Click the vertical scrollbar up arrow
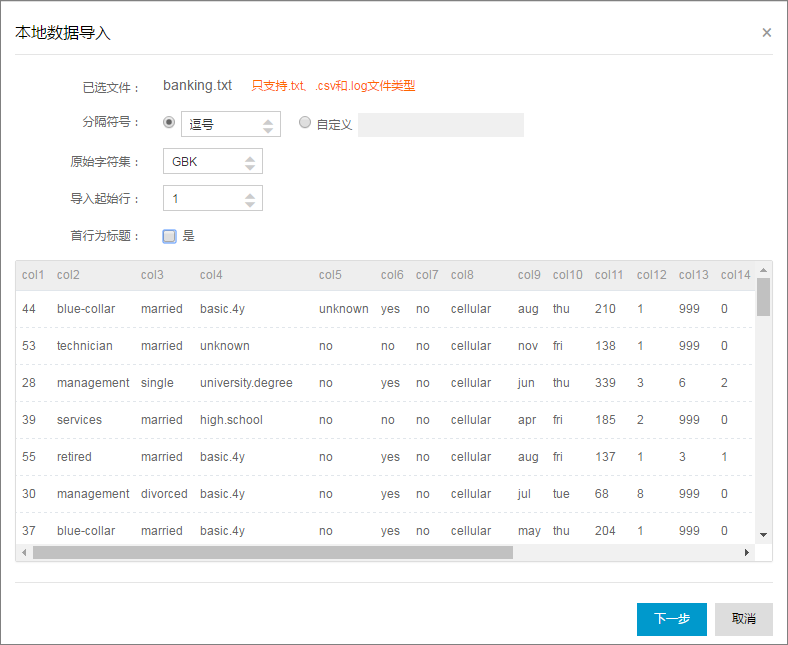The width and height of the screenshot is (788, 645). (763, 270)
